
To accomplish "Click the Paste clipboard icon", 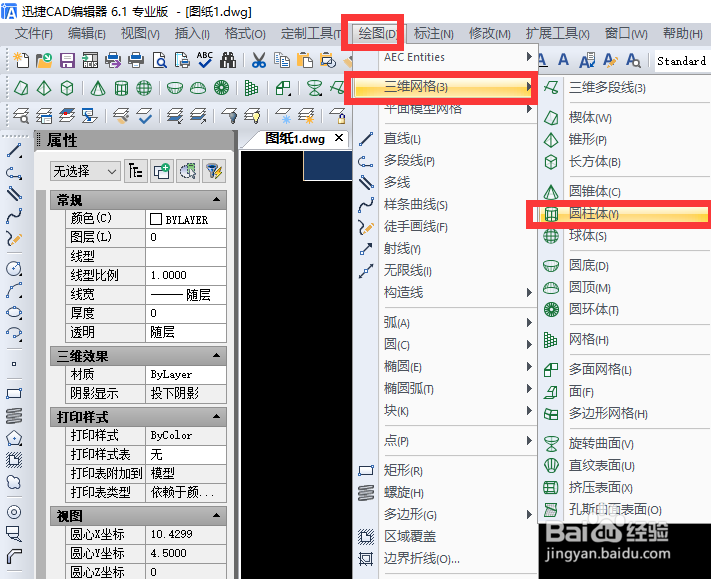I will click(305, 60).
